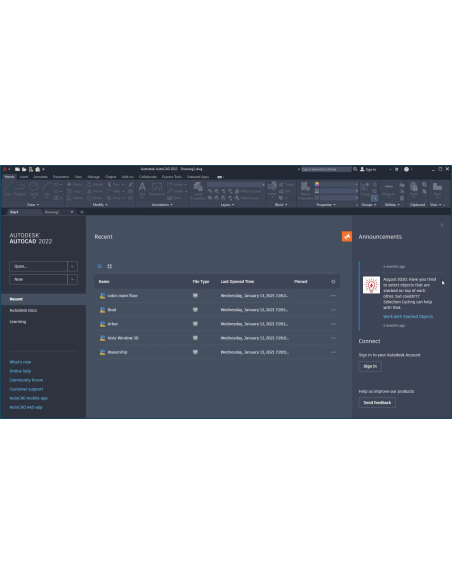Expand the Utilities panel dropdown
The height and width of the screenshot is (584, 452).
(392, 204)
